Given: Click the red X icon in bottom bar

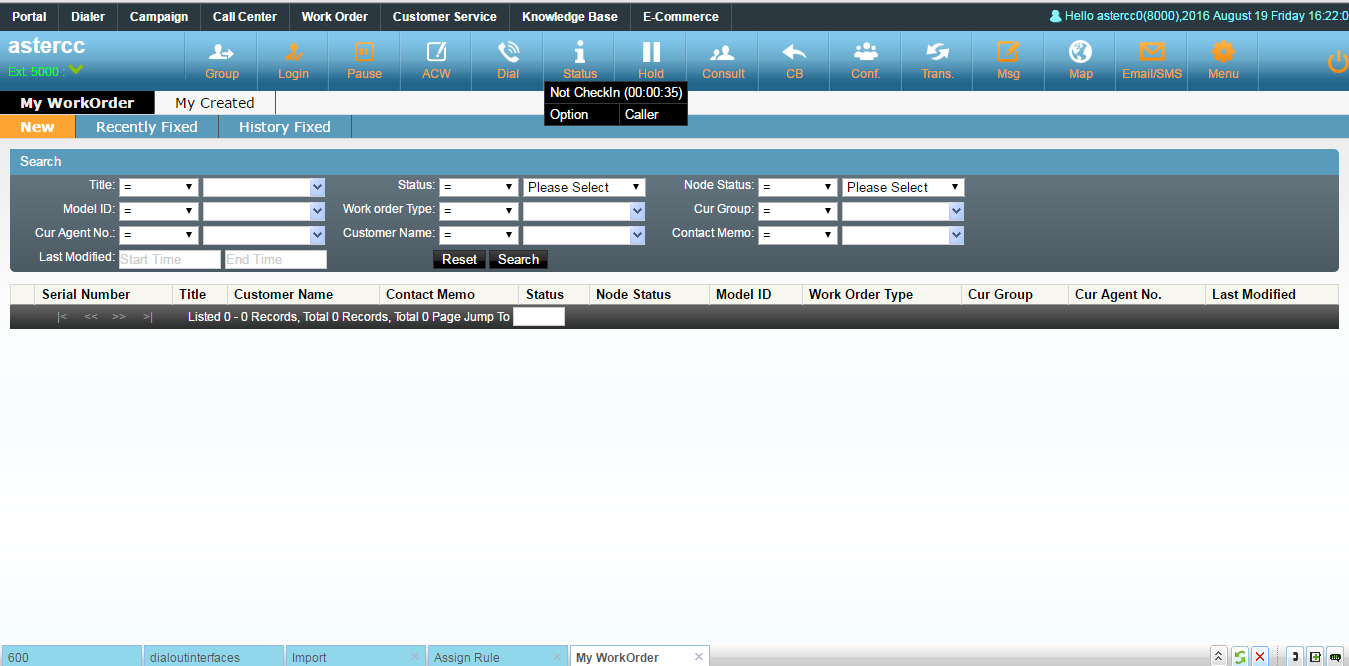Looking at the screenshot, I should (1260, 657).
